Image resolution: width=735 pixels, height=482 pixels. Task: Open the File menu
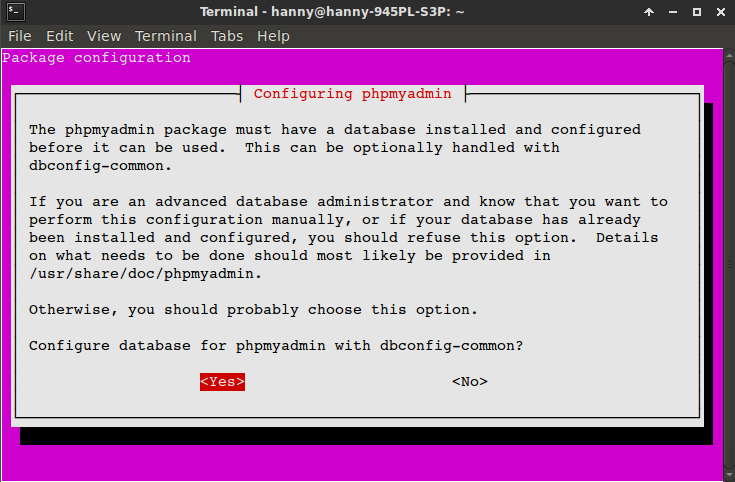[20, 36]
